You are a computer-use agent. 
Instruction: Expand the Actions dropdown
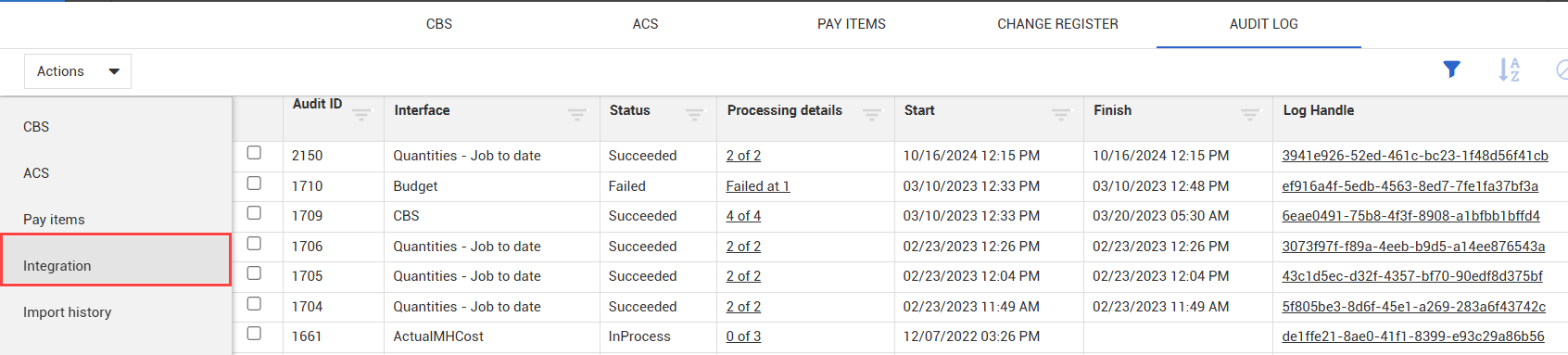(78, 71)
